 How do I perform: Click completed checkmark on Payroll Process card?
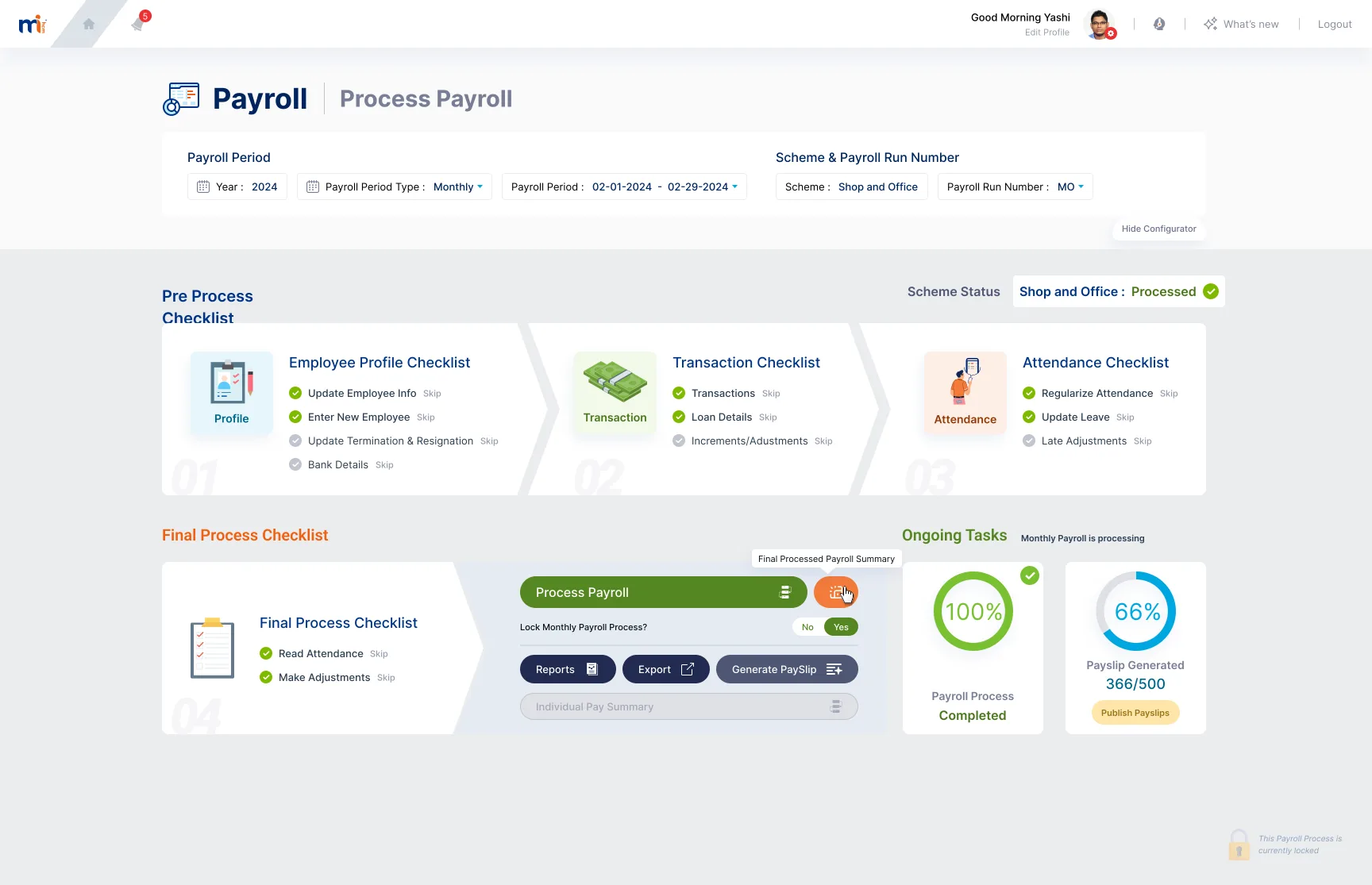click(1030, 575)
